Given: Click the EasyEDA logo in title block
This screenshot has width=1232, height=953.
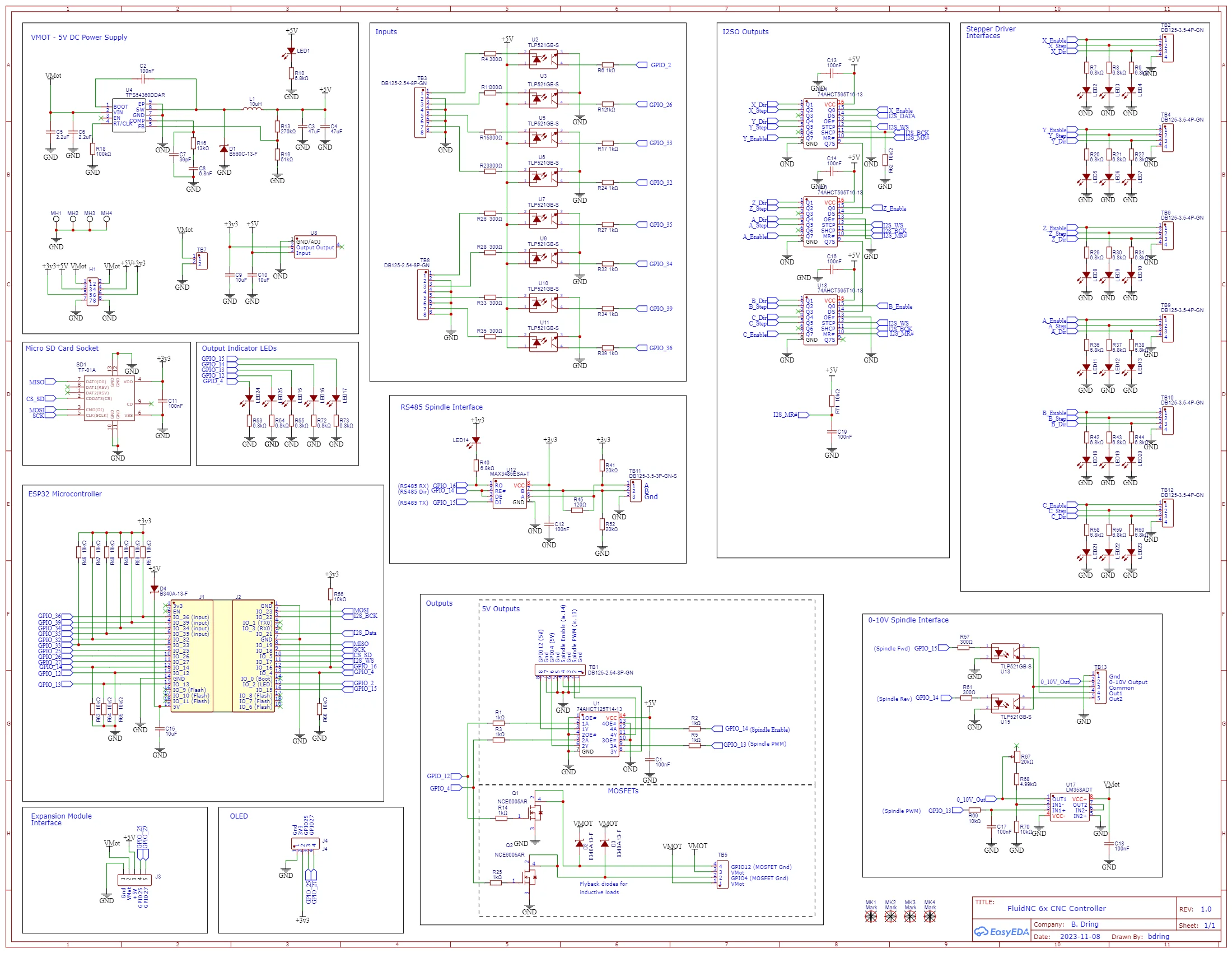Looking at the screenshot, I should [x=1002, y=932].
